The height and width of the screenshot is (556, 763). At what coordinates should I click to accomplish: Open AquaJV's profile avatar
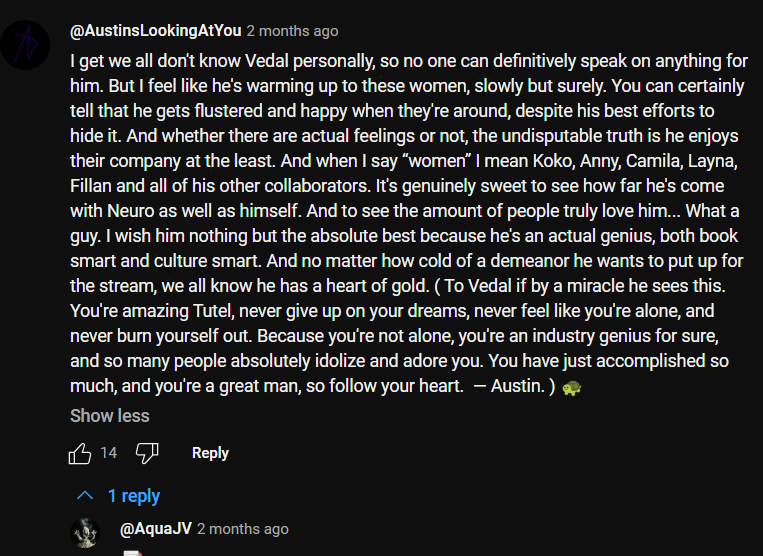tap(85, 533)
